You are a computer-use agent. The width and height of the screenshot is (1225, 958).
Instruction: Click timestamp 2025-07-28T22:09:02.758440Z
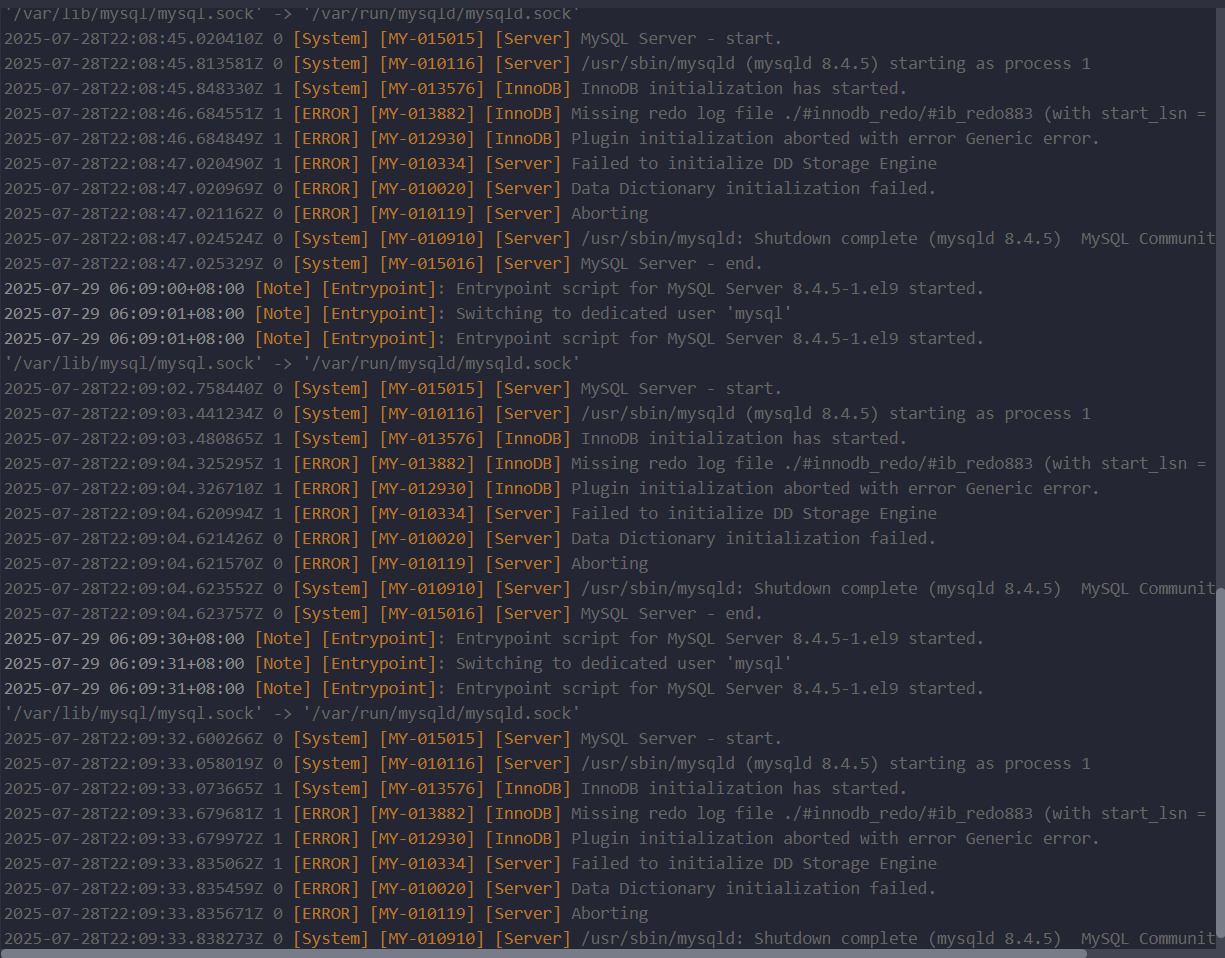click(134, 388)
